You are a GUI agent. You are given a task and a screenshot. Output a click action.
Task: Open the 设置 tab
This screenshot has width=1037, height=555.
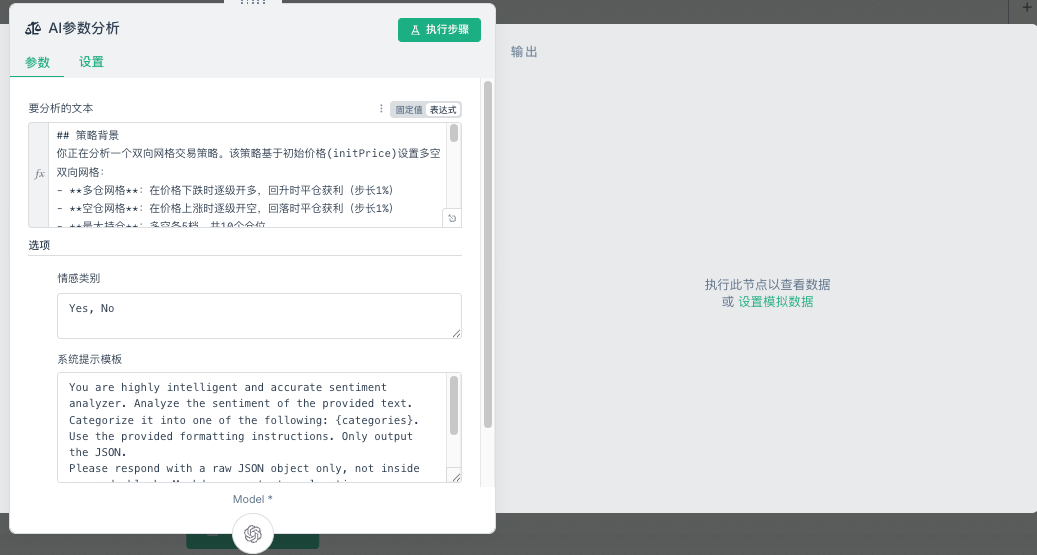pyautogui.click(x=91, y=62)
